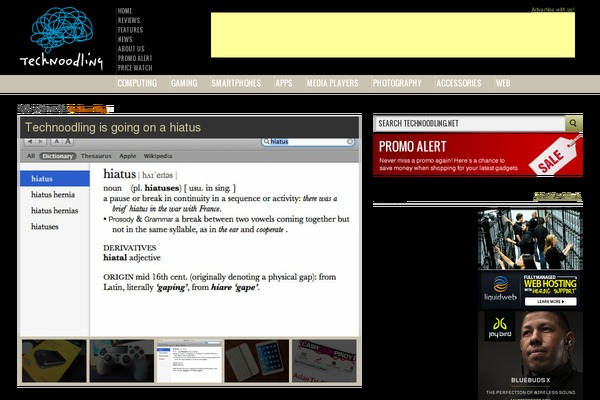Open the HOME menu link
600x400 pixels.
pos(125,11)
